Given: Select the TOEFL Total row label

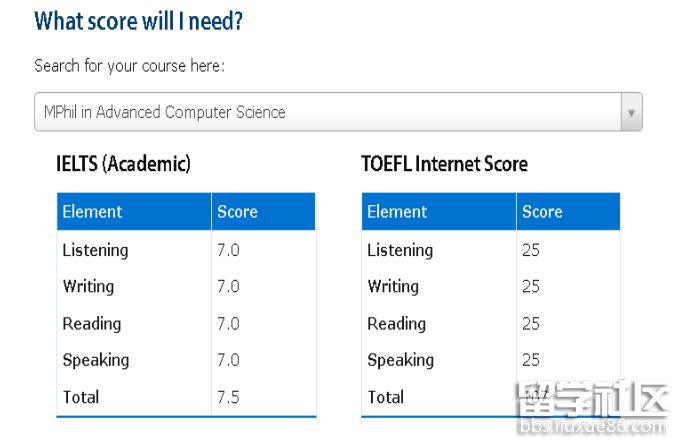Looking at the screenshot, I should [x=385, y=397].
